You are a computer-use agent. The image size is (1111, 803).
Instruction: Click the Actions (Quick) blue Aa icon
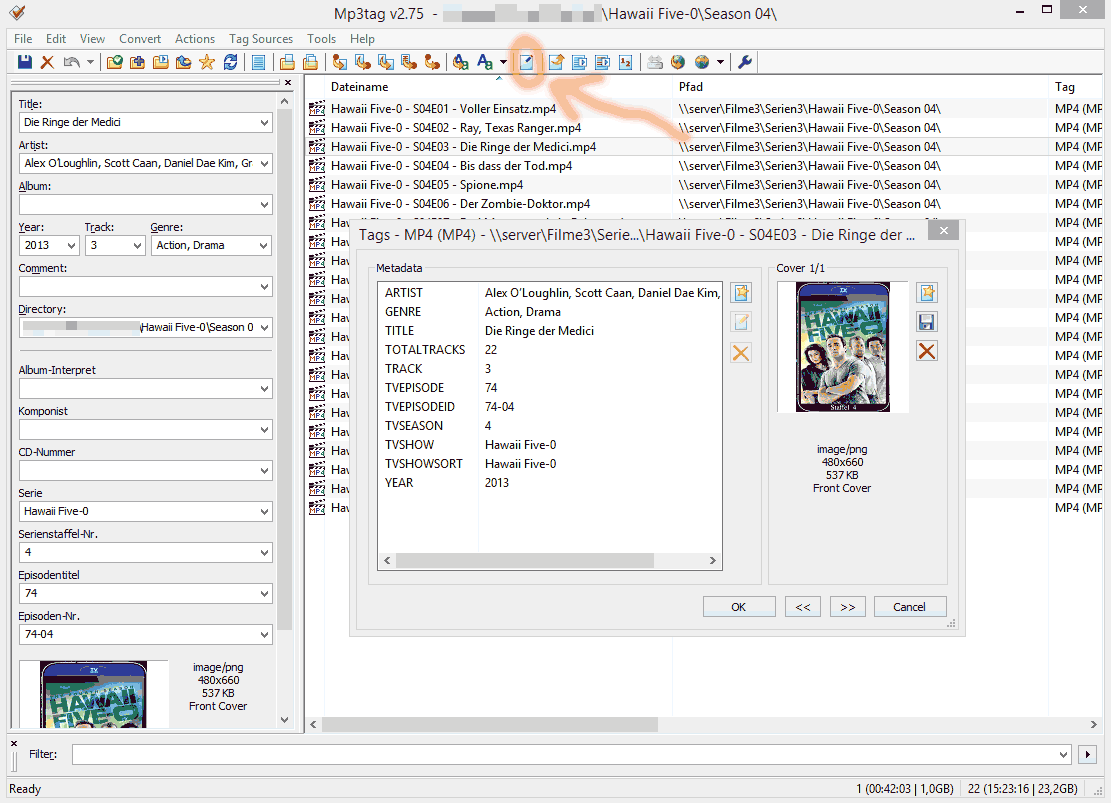tap(485, 62)
